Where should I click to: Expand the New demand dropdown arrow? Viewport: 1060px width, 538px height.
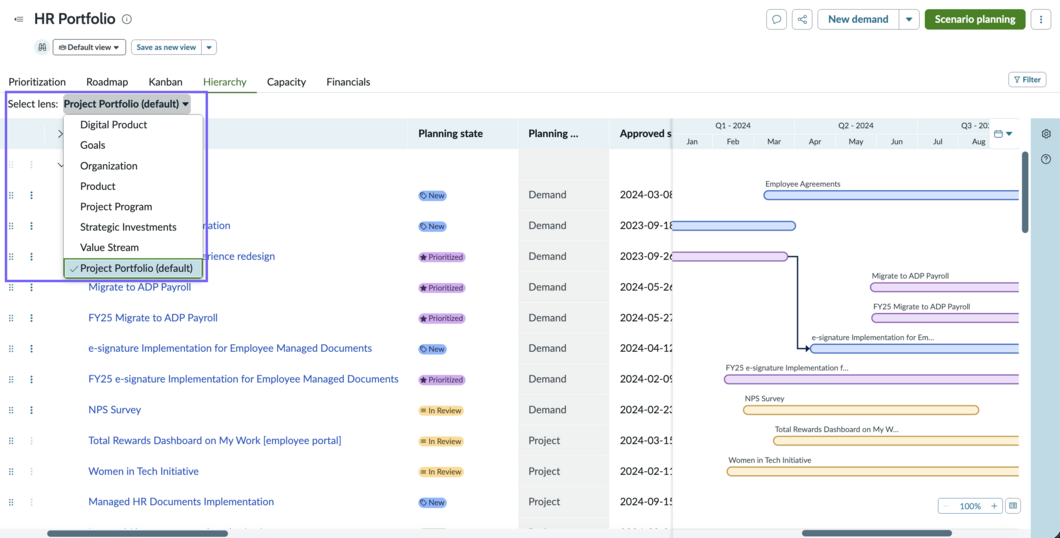point(909,20)
